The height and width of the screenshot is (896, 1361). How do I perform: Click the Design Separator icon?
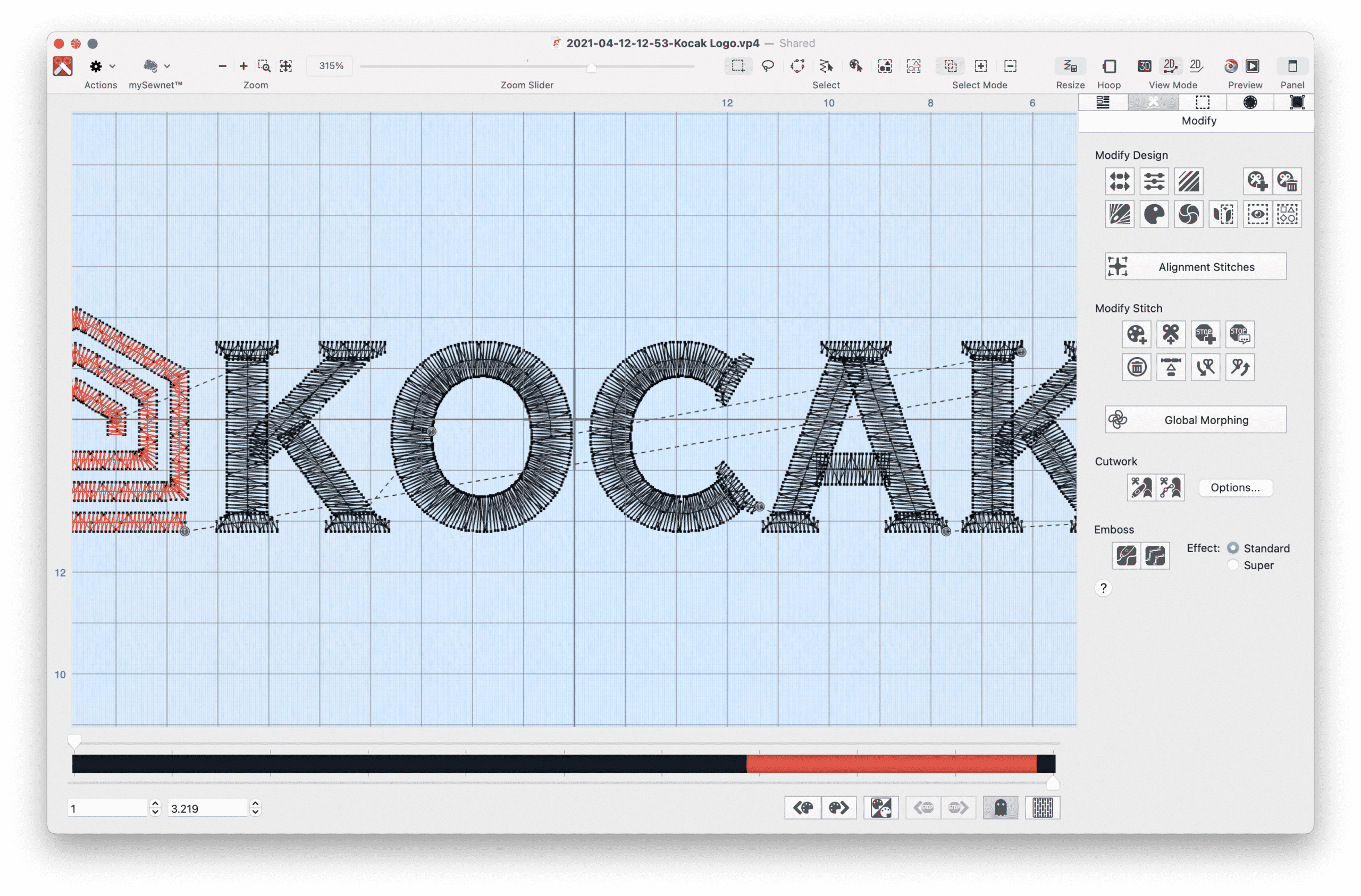1223,214
